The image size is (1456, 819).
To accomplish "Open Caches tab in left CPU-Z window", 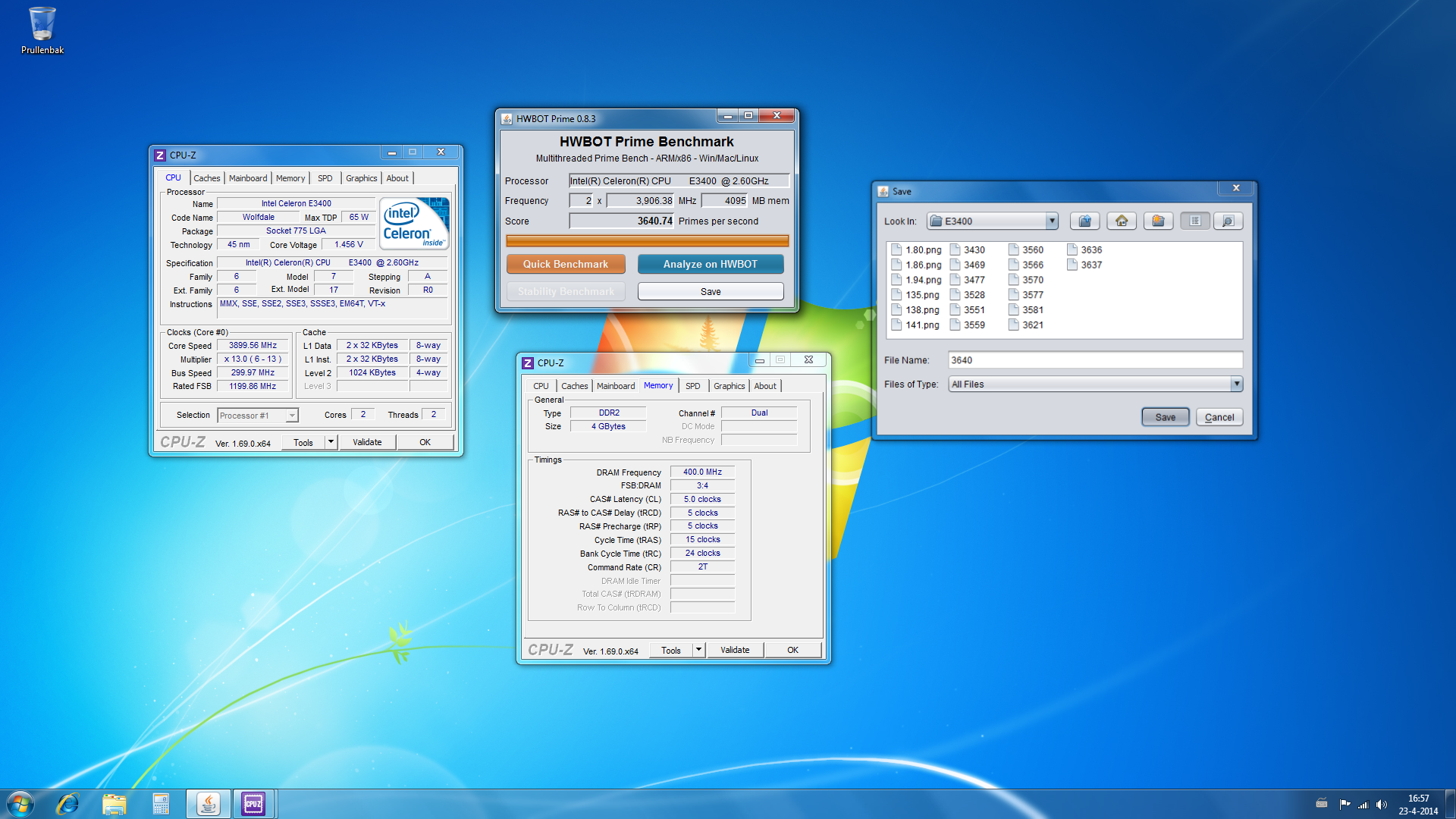I will point(206,178).
